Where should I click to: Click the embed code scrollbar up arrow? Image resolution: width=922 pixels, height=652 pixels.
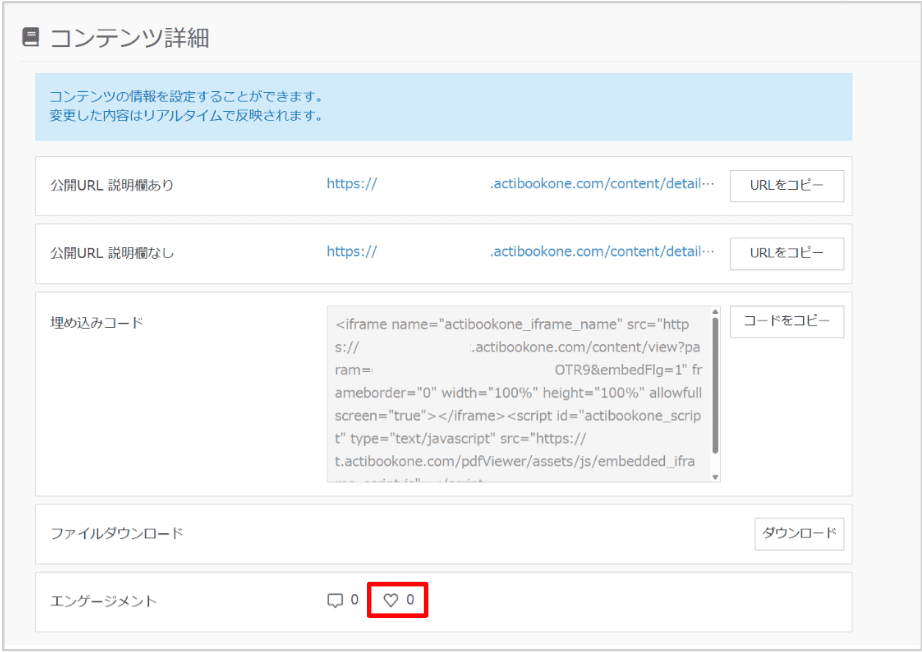(715, 313)
